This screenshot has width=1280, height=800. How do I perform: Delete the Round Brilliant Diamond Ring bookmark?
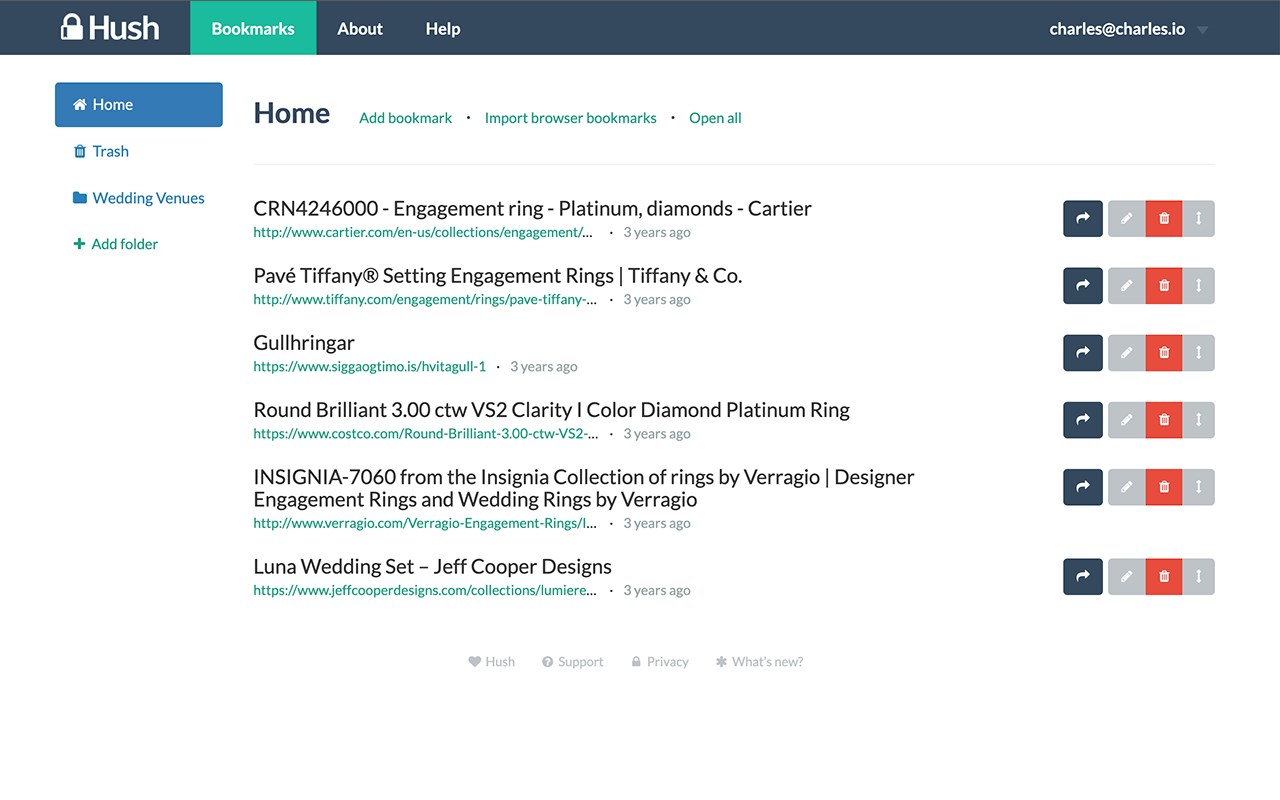(x=1164, y=419)
